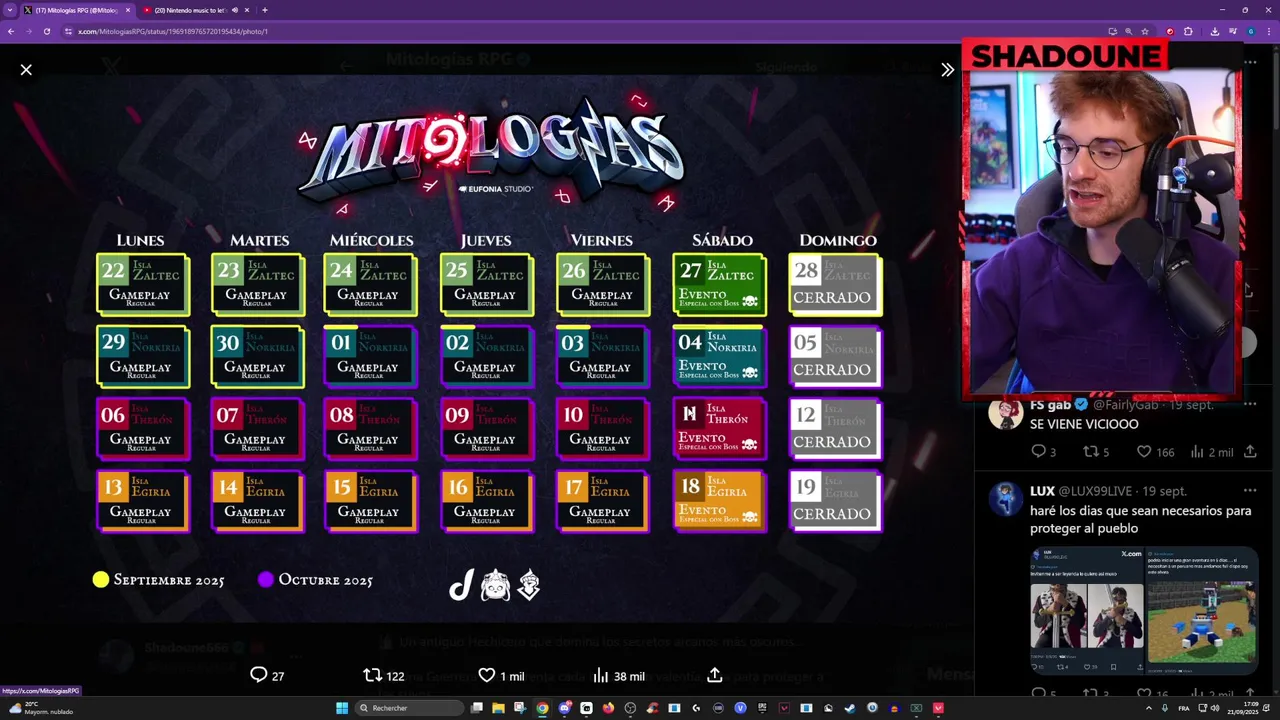The height and width of the screenshot is (720, 1280).
Task: Open Epic Games Launcher from the taskbar
Action: [x=762, y=708]
